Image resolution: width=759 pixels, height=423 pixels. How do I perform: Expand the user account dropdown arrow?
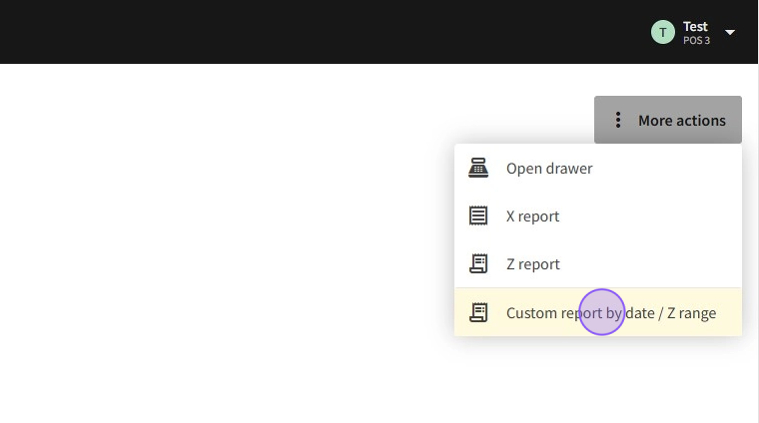pyautogui.click(x=730, y=32)
